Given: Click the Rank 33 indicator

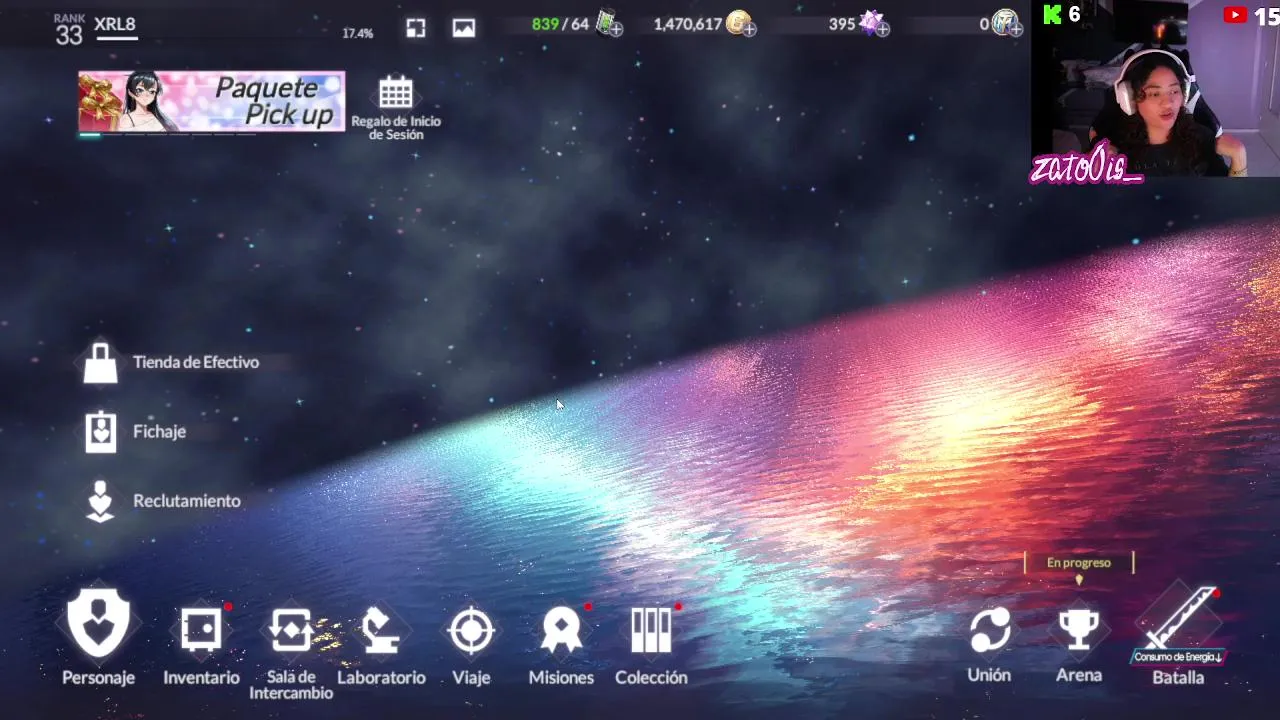Looking at the screenshot, I should [69, 31].
